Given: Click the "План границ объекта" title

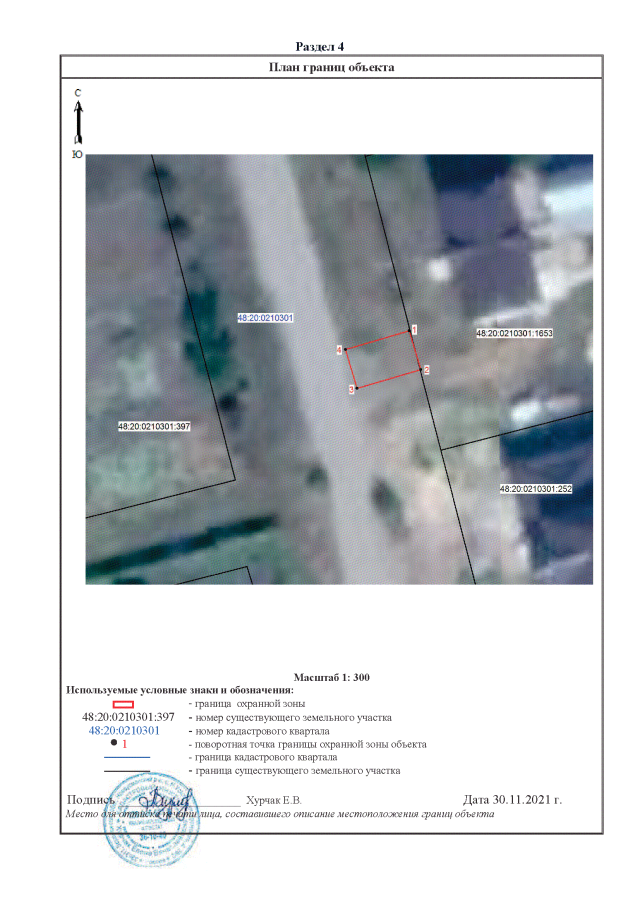Looking at the screenshot, I should (x=332, y=68).
